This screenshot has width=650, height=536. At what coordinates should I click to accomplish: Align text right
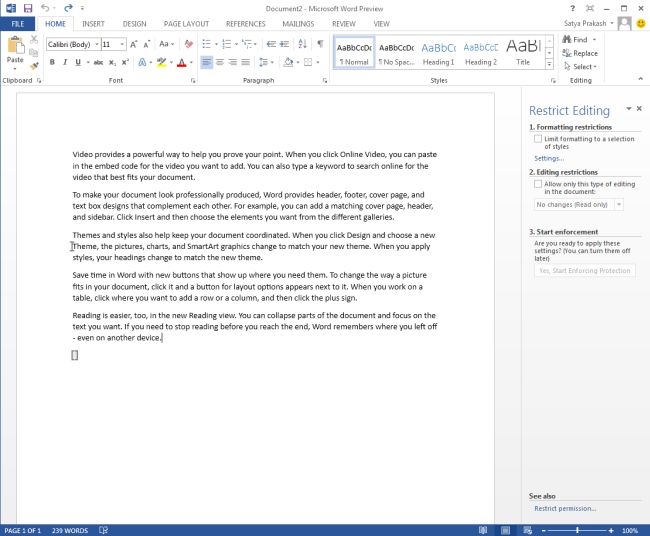pyautogui.click(x=233, y=62)
